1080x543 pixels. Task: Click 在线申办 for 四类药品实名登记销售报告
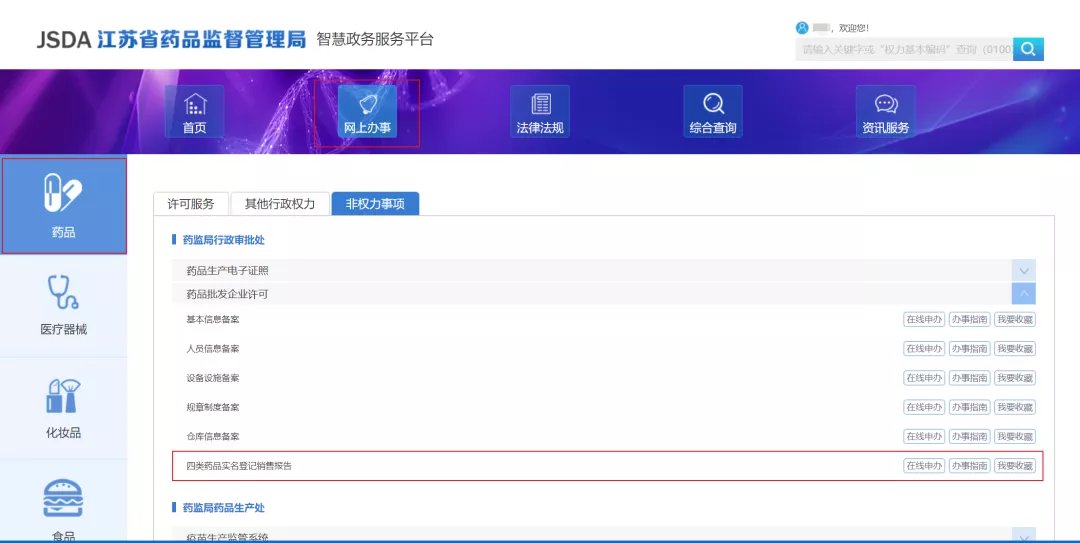pyautogui.click(x=924, y=466)
